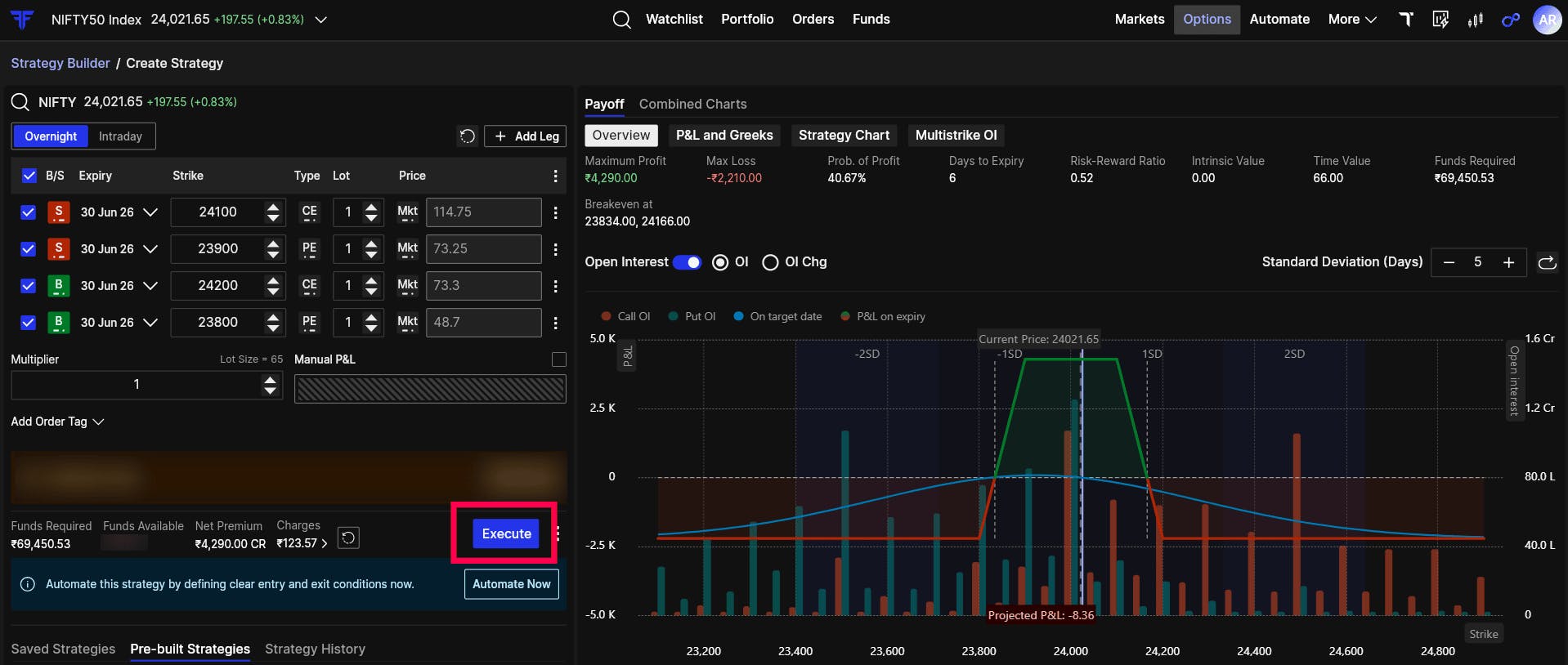This screenshot has height=665, width=1568.
Task: Select the OI radio button
Action: [720, 262]
